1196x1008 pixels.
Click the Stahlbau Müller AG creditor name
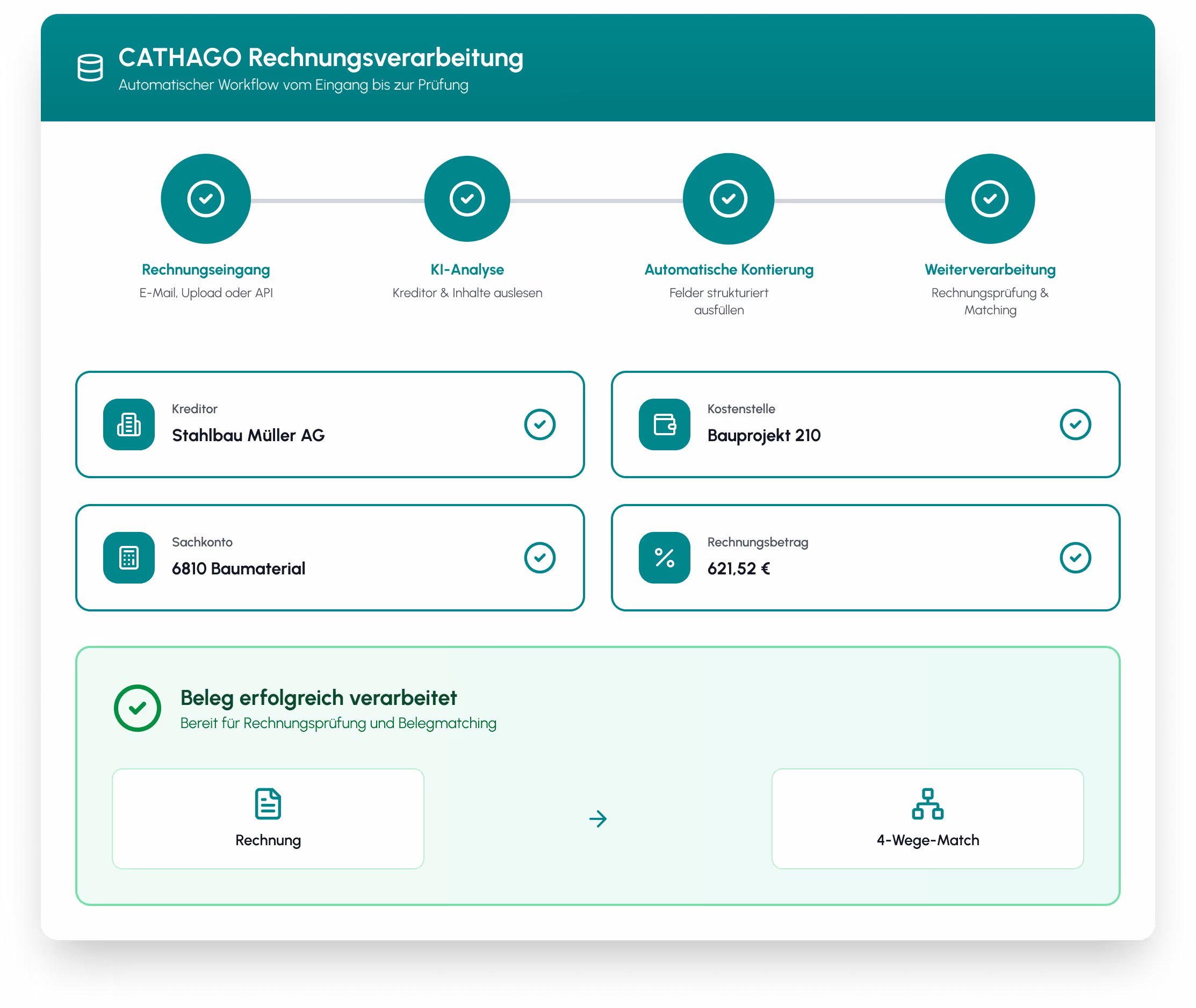pyautogui.click(x=248, y=435)
